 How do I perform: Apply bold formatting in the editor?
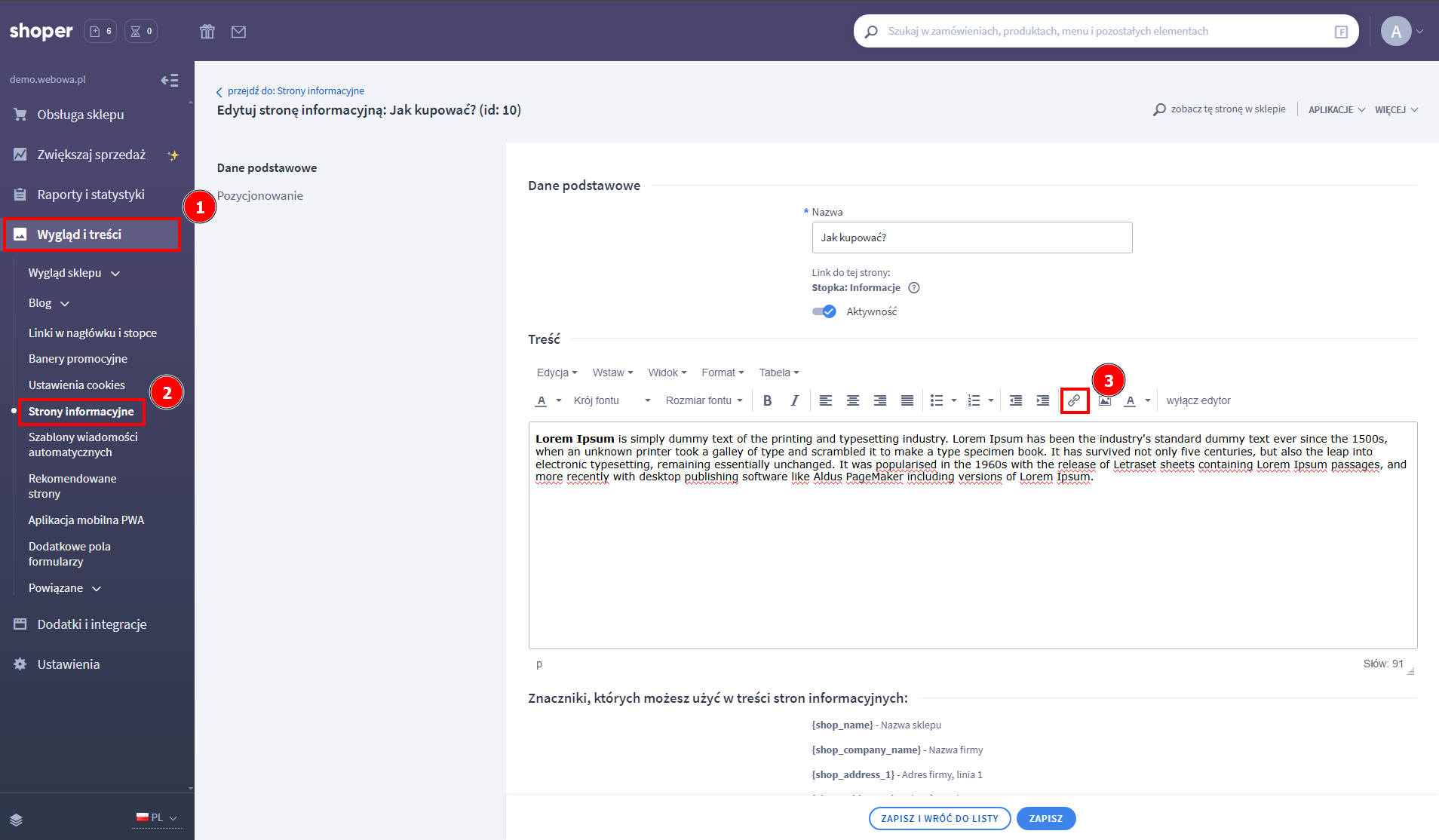click(x=767, y=400)
